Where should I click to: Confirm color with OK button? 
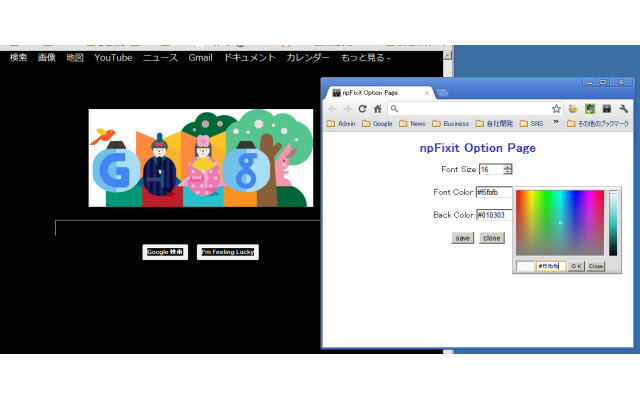point(576,266)
